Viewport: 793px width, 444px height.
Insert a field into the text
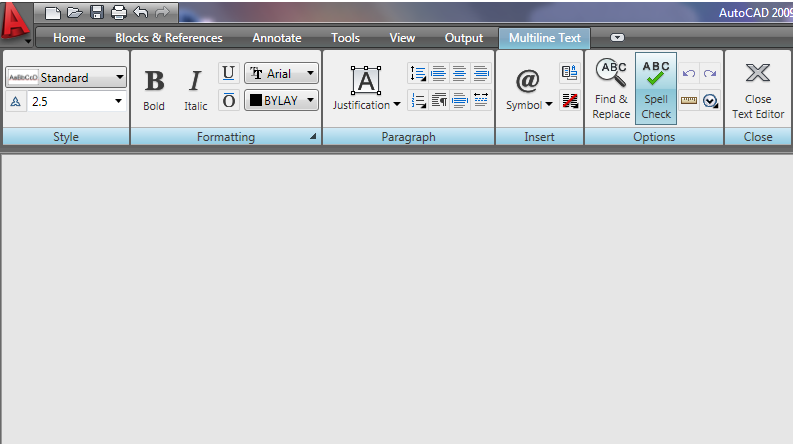click(569, 73)
